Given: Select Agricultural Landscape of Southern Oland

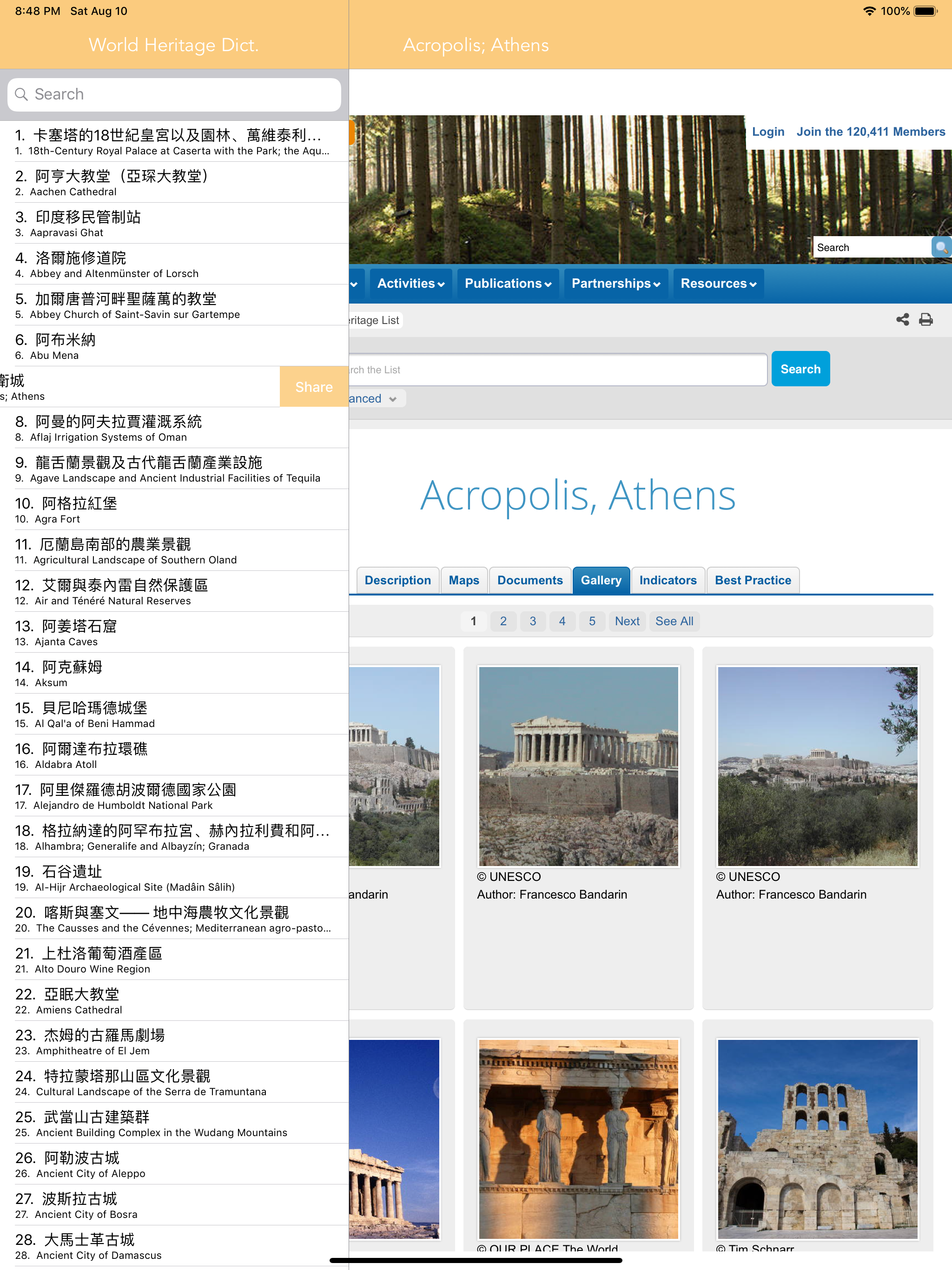Looking at the screenshot, I should click(x=174, y=550).
